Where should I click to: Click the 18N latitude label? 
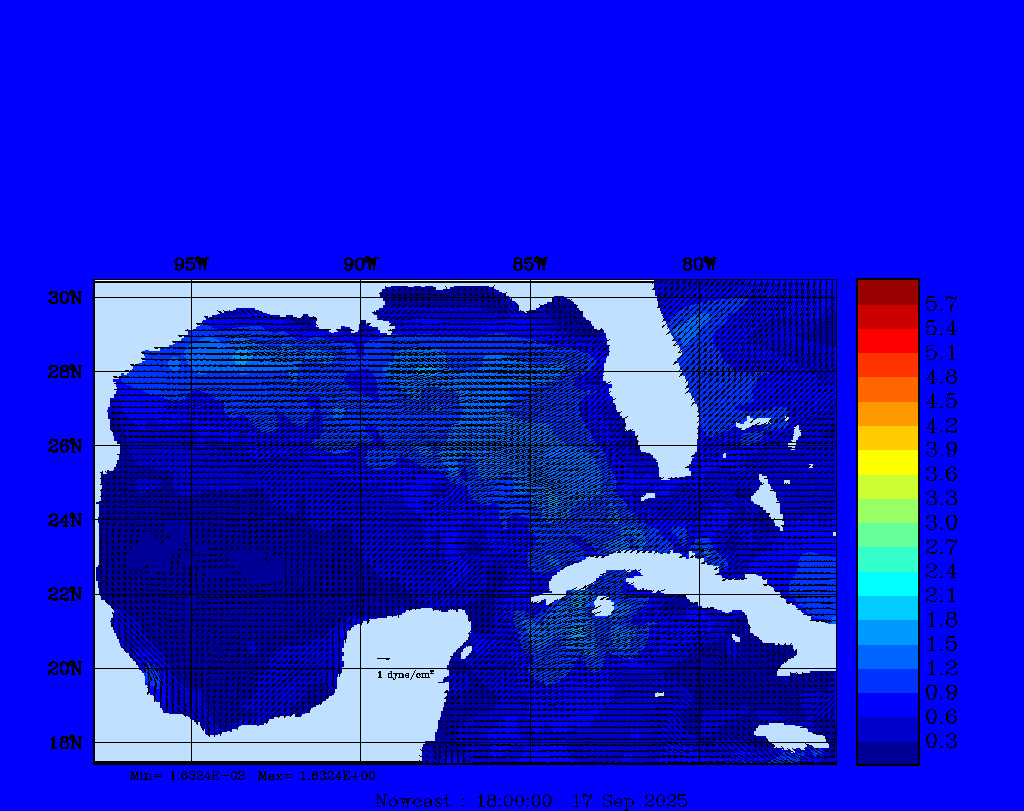click(64, 742)
